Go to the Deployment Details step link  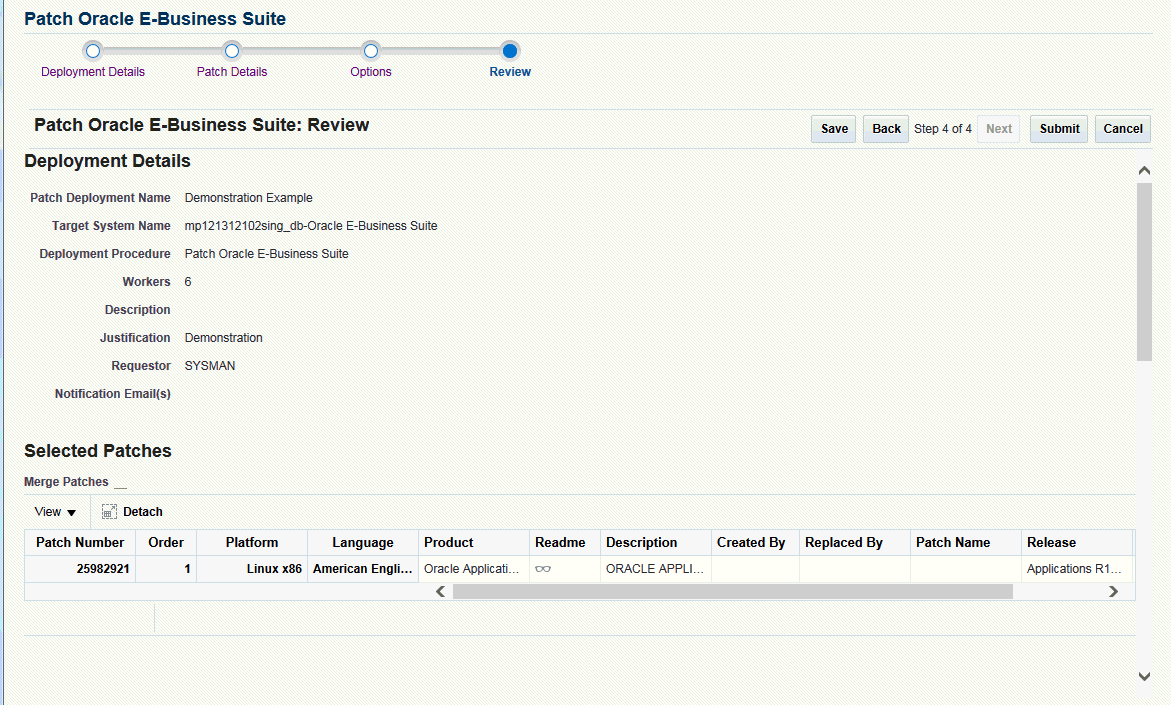93,72
